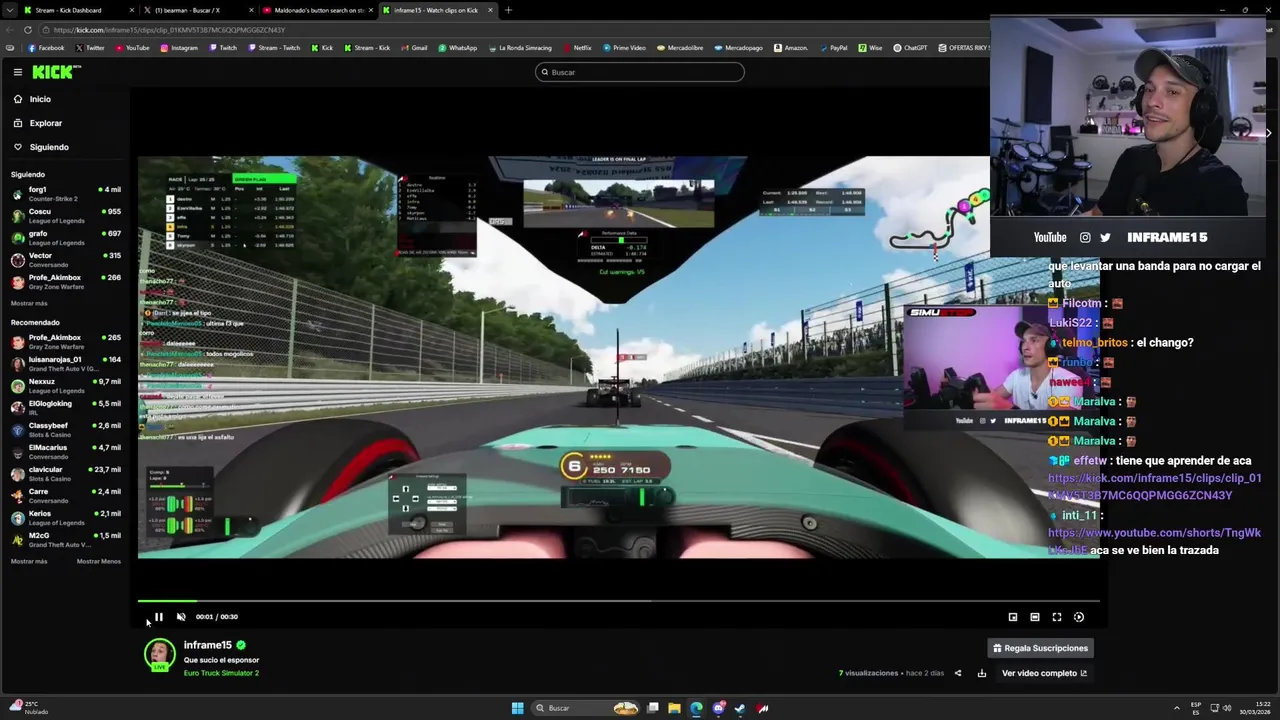Screen dimensions: 1280x720
Task: Open M2cG recommended channel
Action: [x=66, y=539]
